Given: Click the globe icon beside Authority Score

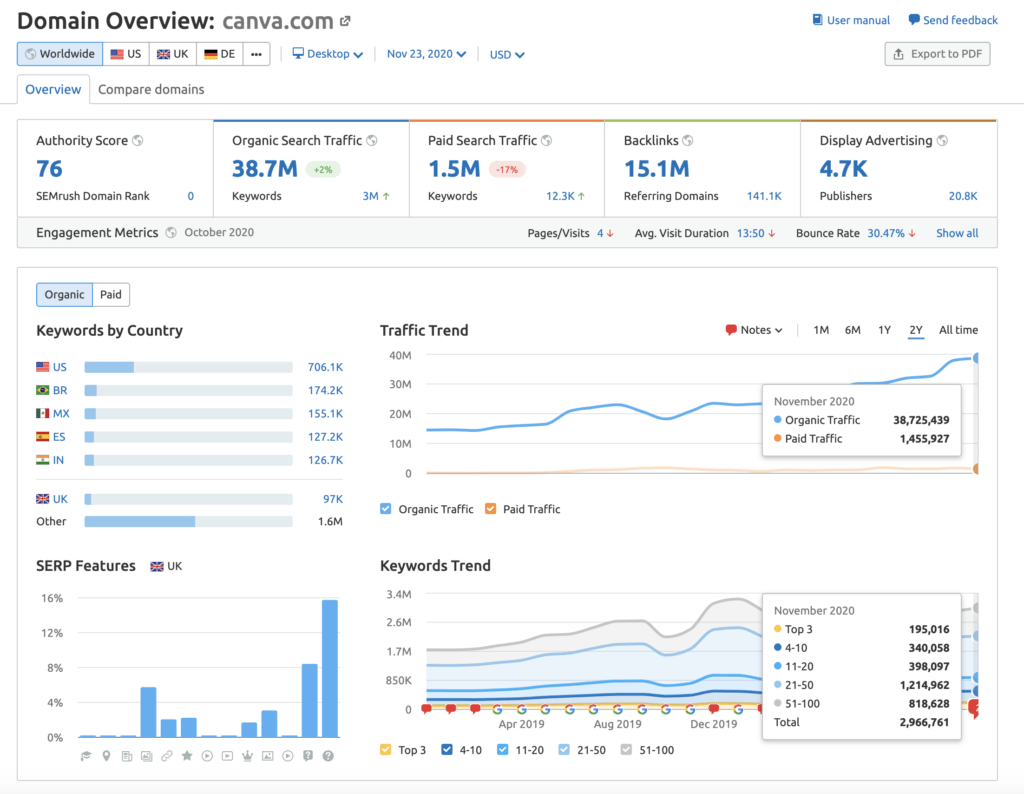Looking at the screenshot, I should 138,140.
